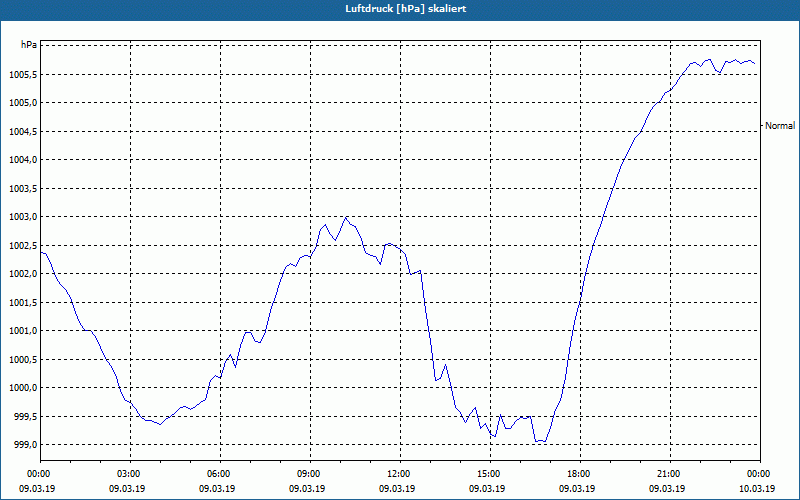This screenshot has height=500, width=800.
Task: Click the y-axis value 1002,0
Action: (x=22, y=274)
